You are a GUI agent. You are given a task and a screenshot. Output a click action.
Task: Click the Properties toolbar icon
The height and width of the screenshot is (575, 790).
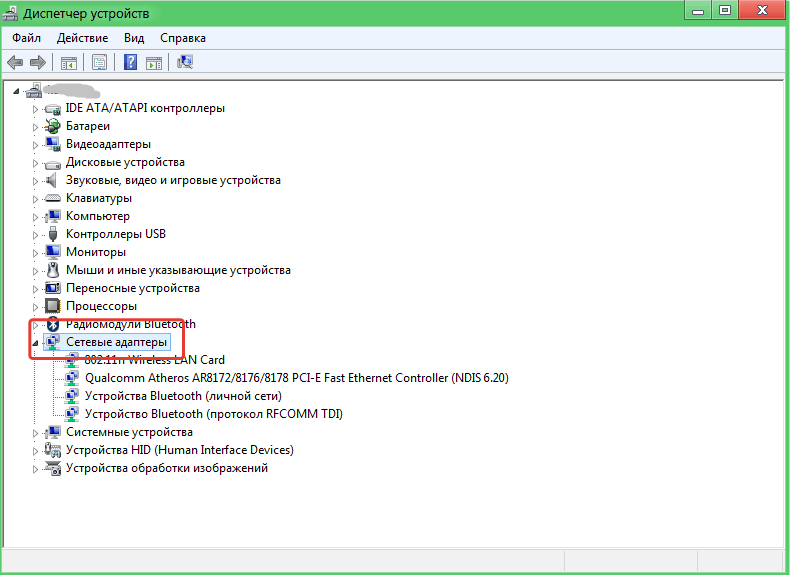click(99, 63)
